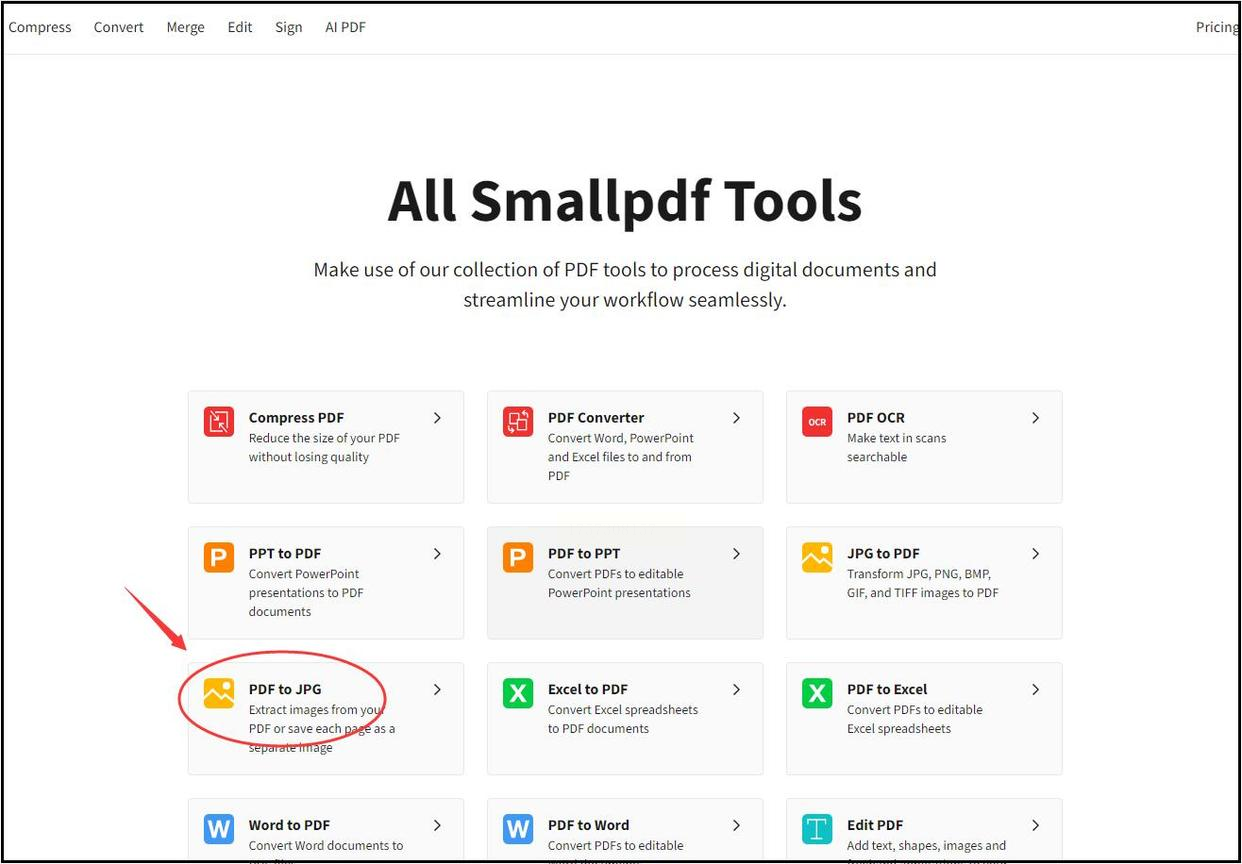Screen dimensions: 1242x864
Task: Select the PPT to PDF title
Action: coord(285,554)
